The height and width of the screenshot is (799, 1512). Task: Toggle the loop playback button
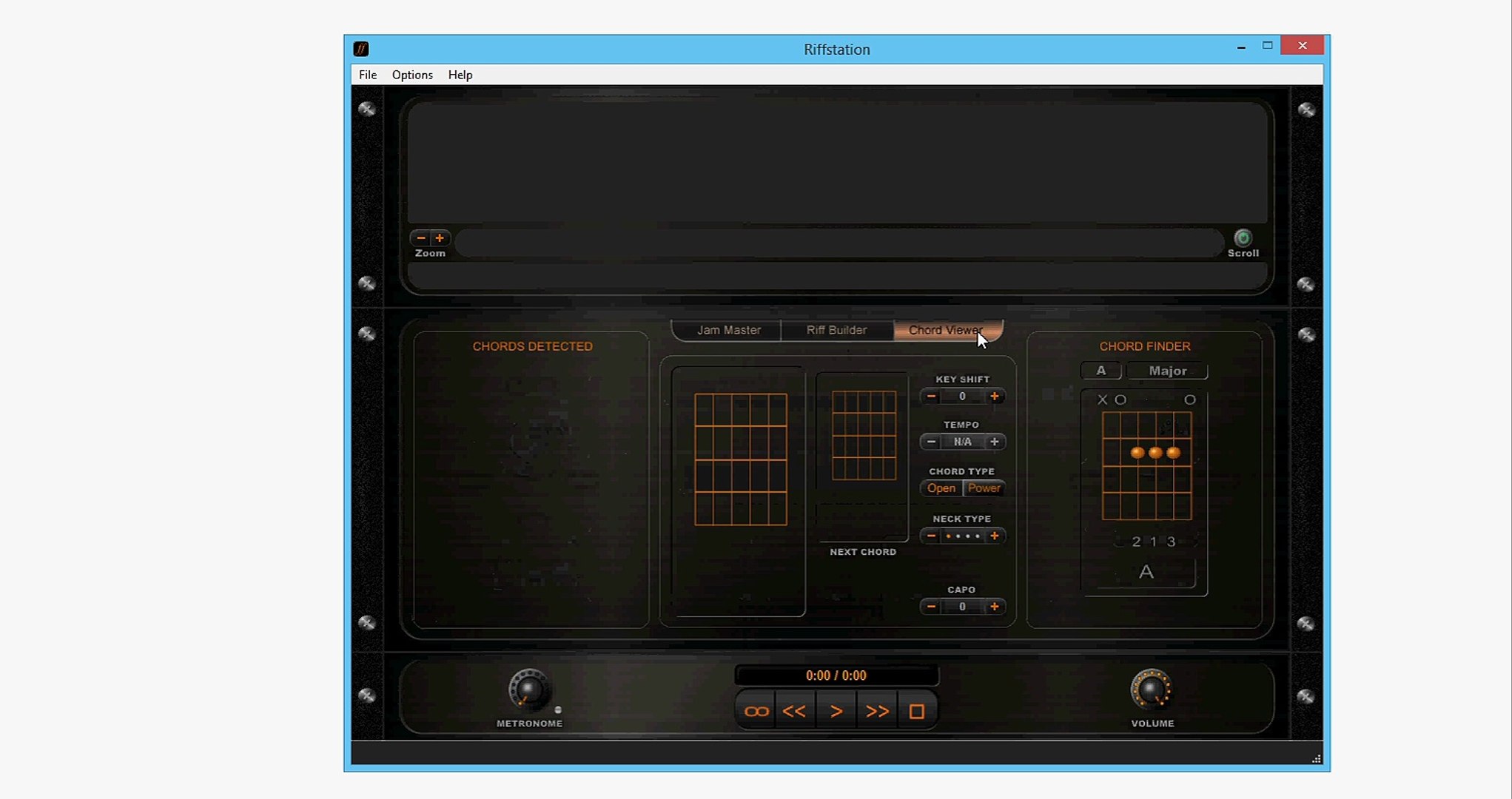click(x=756, y=711)
